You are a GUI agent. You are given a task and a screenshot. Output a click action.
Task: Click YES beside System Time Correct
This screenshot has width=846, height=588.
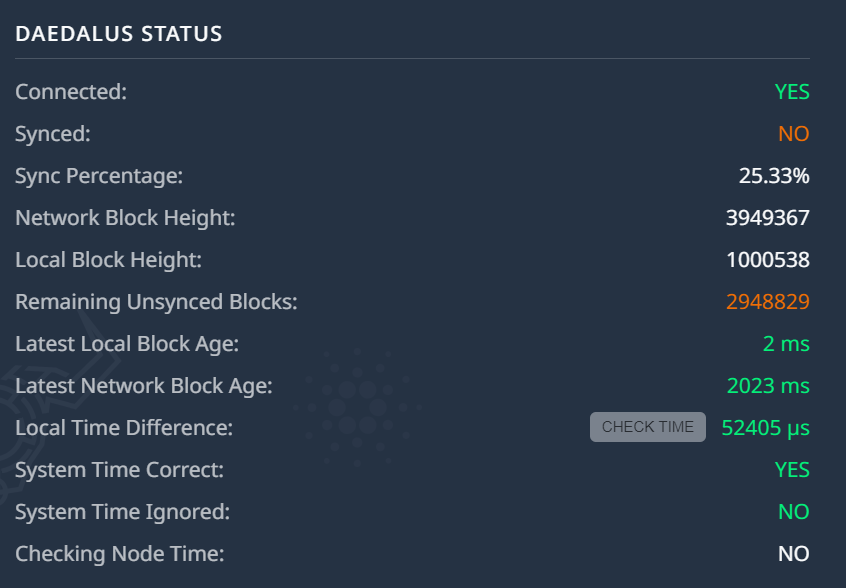[x=793, y=469]
